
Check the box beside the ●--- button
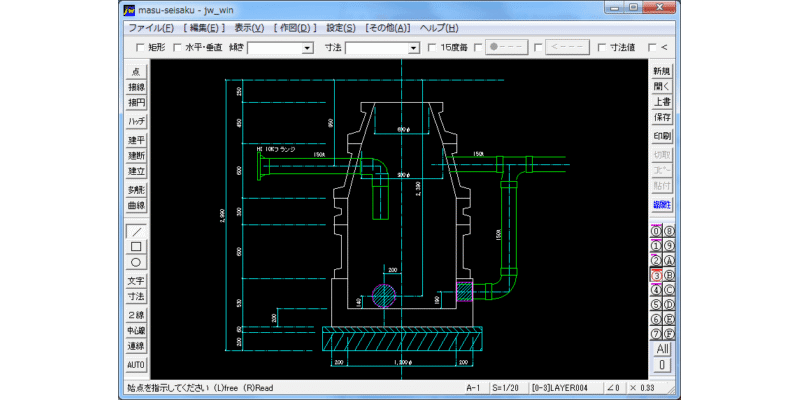pyautogui.click(x=478, y=48)
